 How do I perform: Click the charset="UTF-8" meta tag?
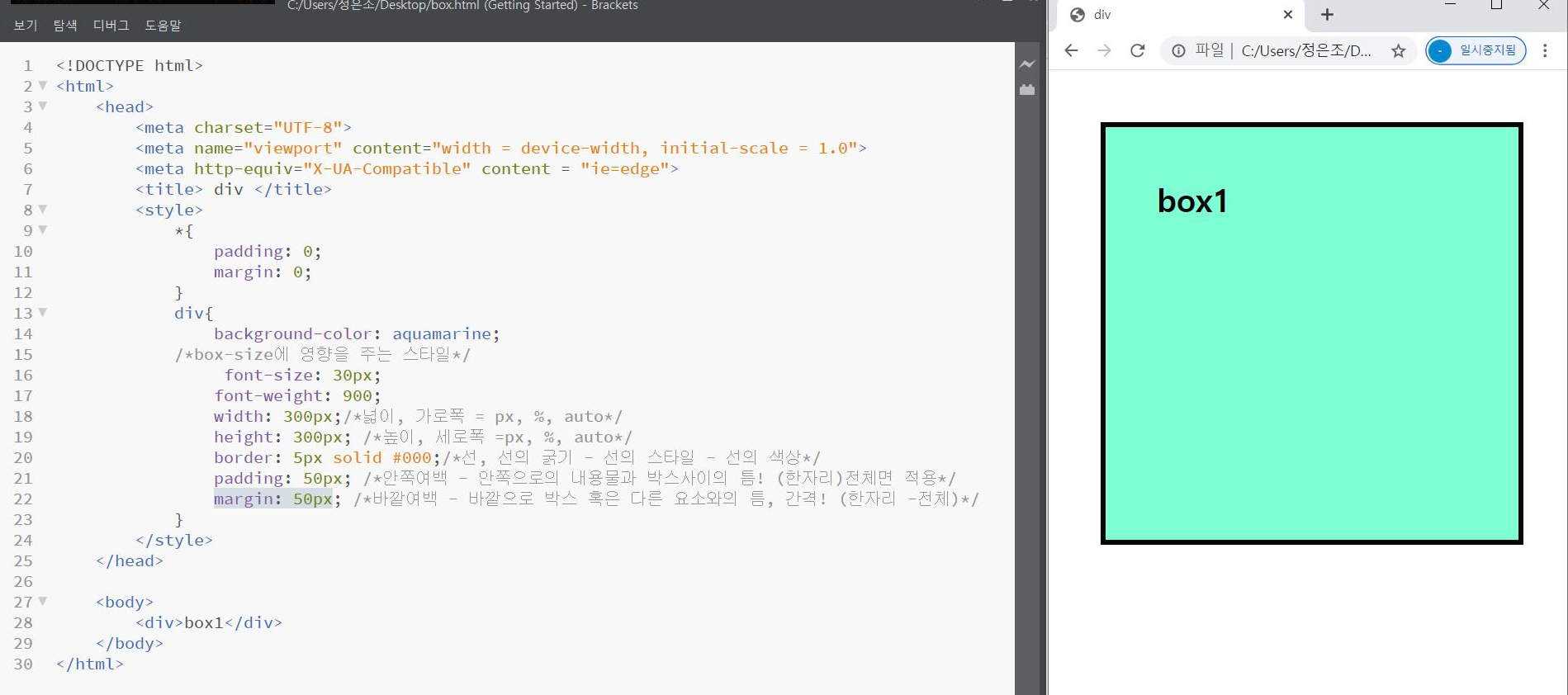(x=244, y=127)
